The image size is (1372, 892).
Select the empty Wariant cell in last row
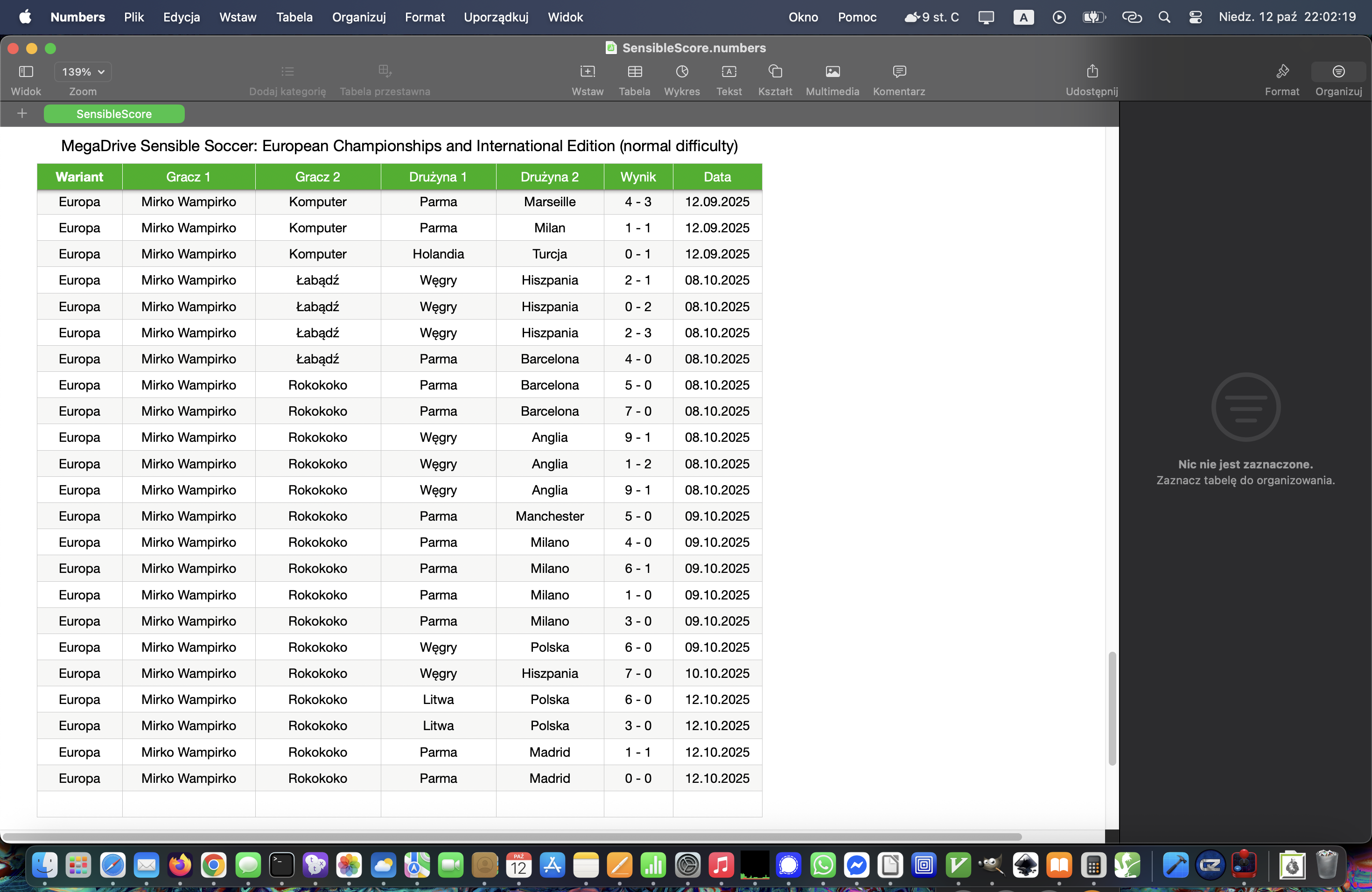tap(79, 804)
